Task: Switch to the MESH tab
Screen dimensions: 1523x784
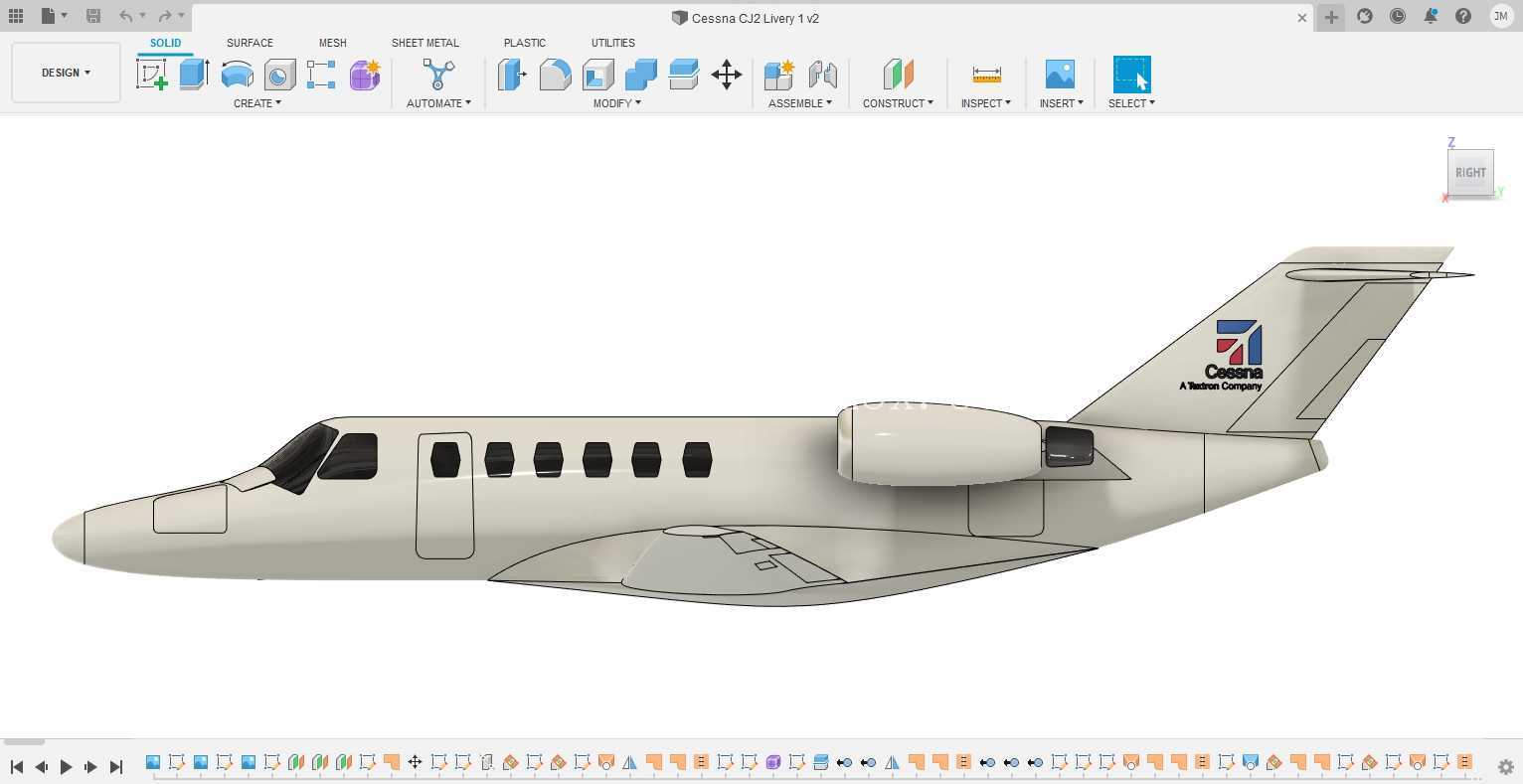Action: (x=332, y=43)
